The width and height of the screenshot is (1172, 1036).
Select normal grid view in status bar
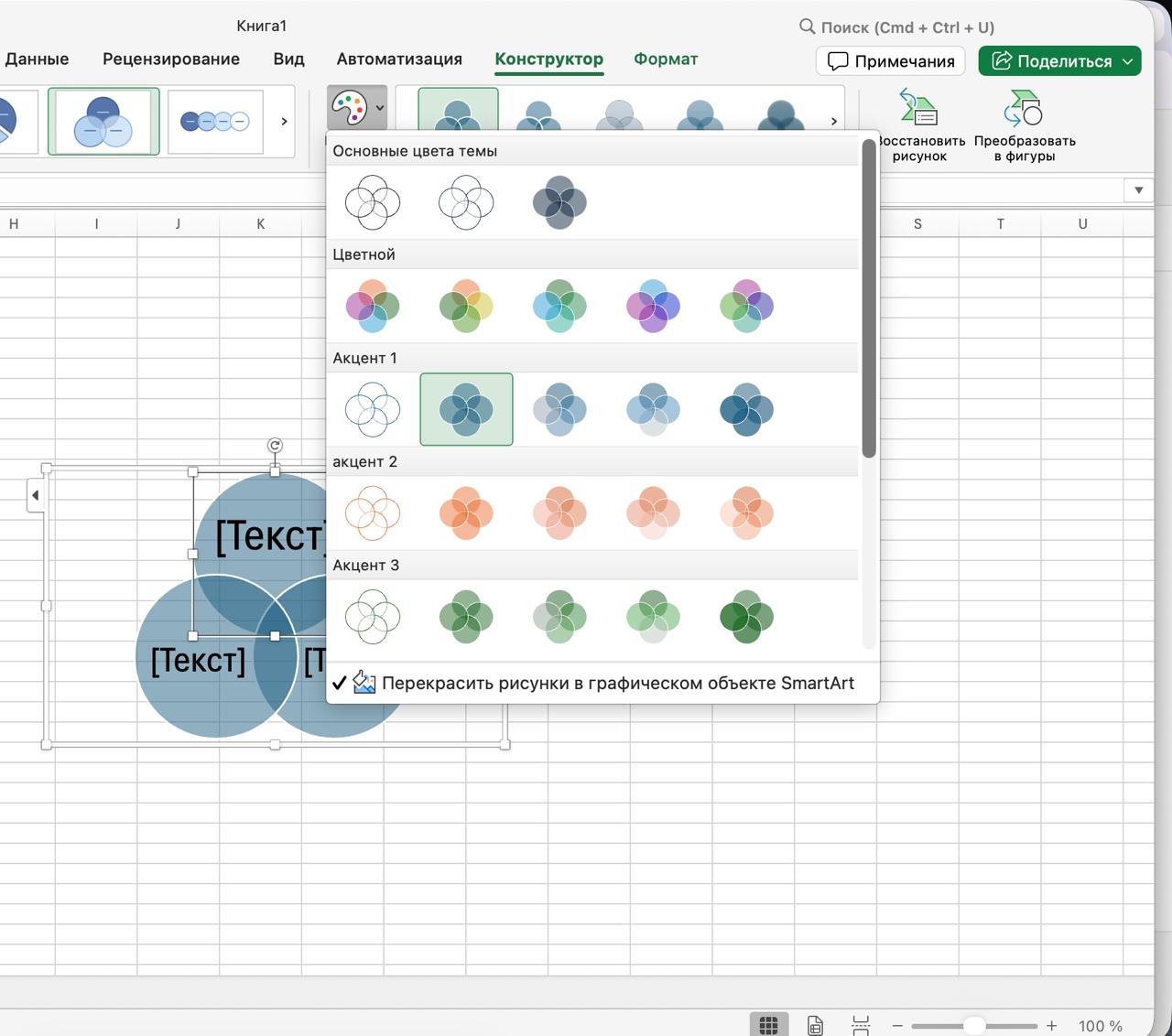pyautogui.click(x=769, y=1025)
